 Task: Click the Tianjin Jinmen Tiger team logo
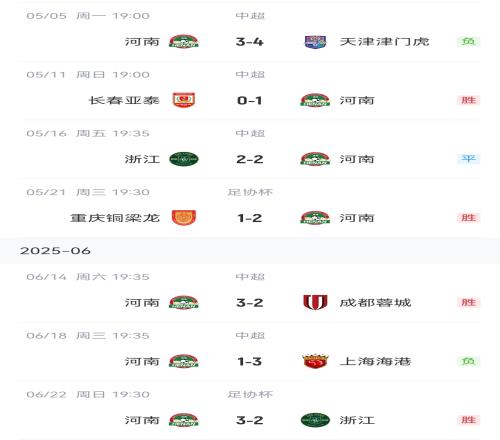tap(315, 42)
